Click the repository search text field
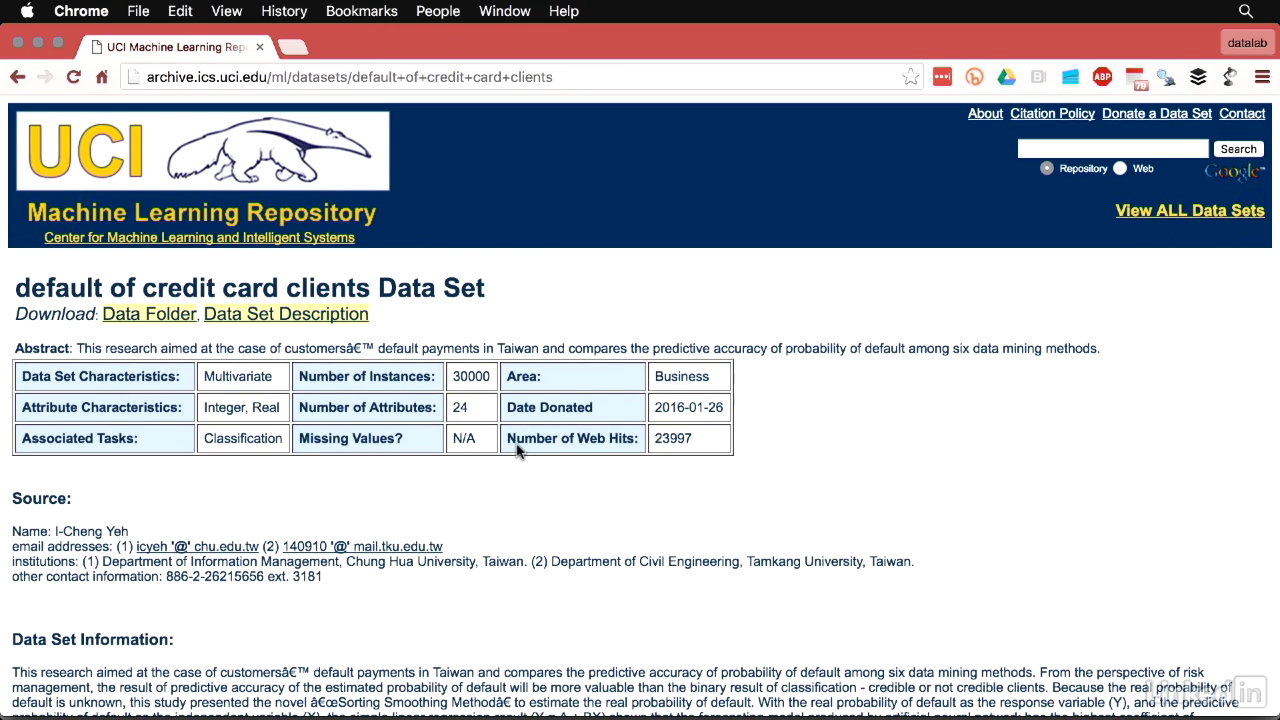This screenshot has height=720, width=1280. point(1112,149)
